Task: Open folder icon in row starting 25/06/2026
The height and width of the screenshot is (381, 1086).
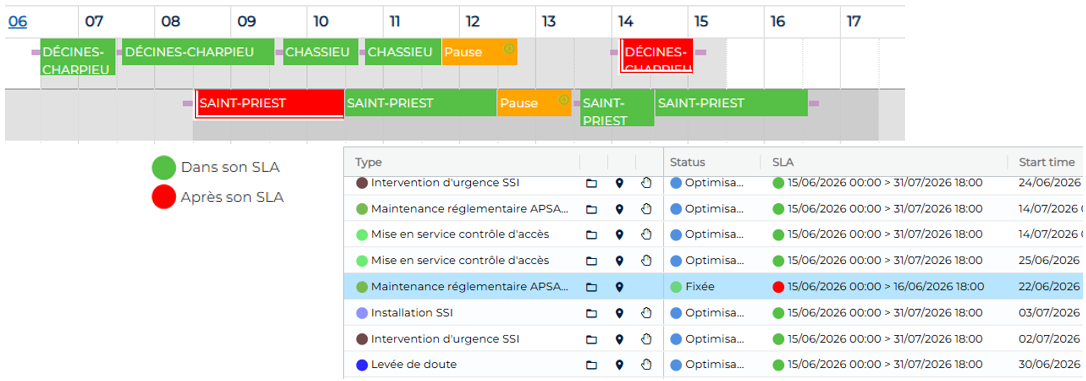Action: [591, 261]
